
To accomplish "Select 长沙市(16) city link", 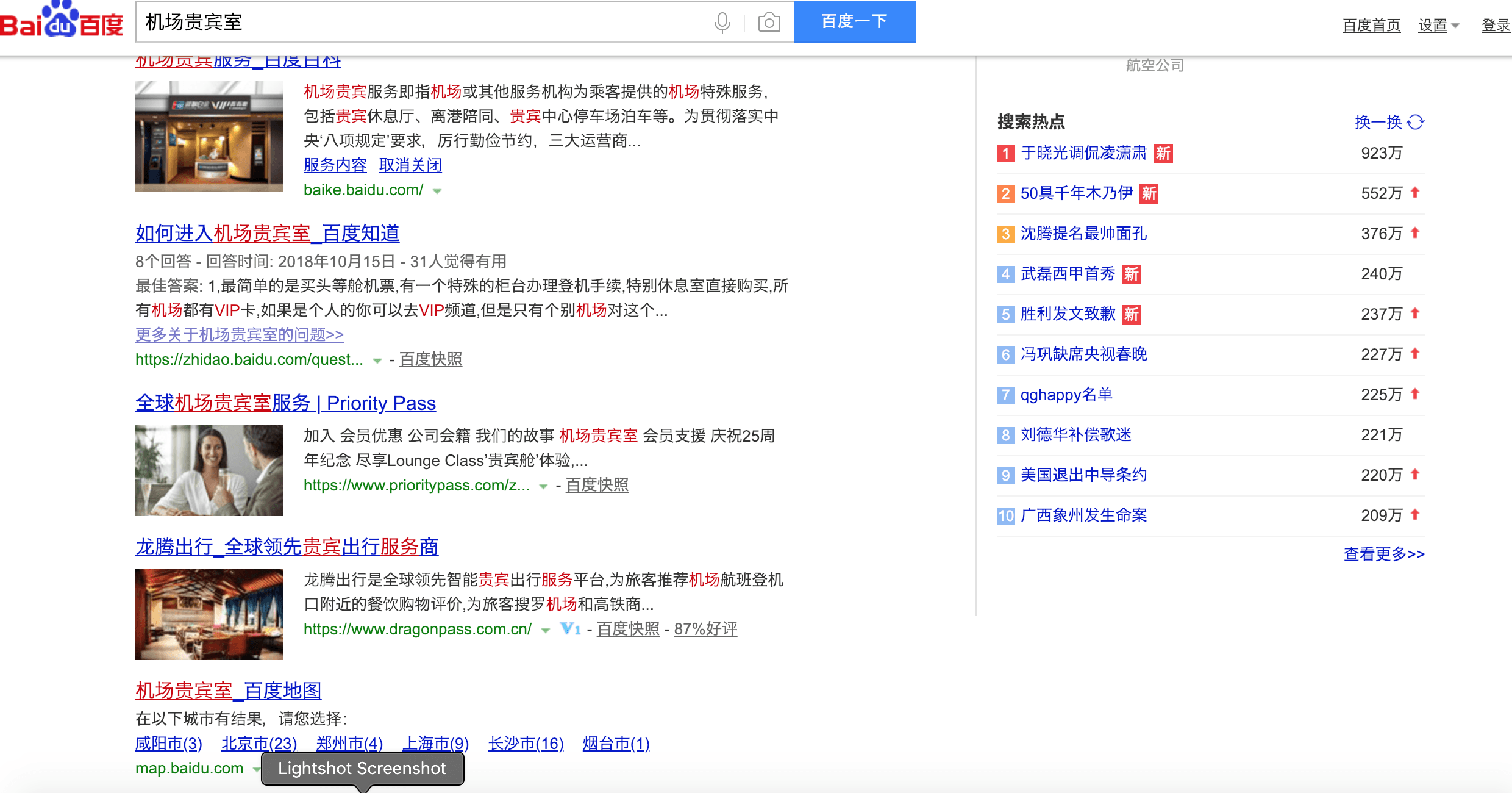I will pyautogui.click(x=526, y=744).
